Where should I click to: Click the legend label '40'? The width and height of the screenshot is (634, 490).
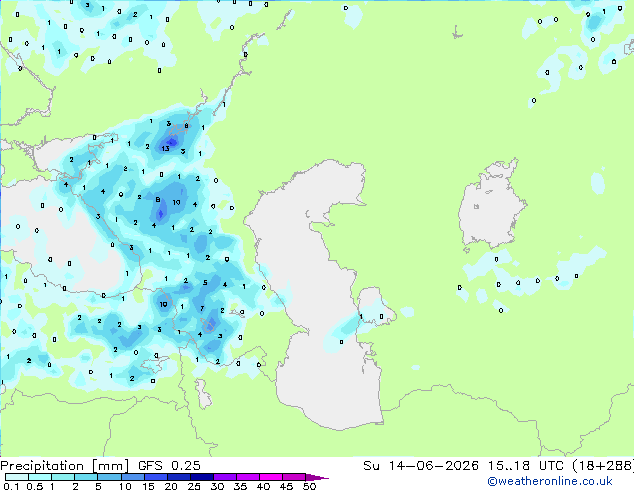pyautogui.click(x=263, y=486)
